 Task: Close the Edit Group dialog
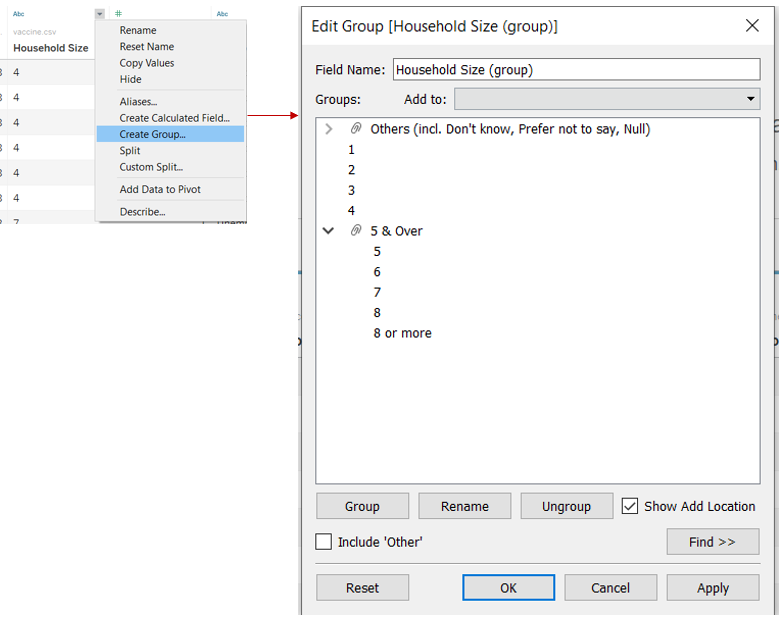click(x=752, y=26)
